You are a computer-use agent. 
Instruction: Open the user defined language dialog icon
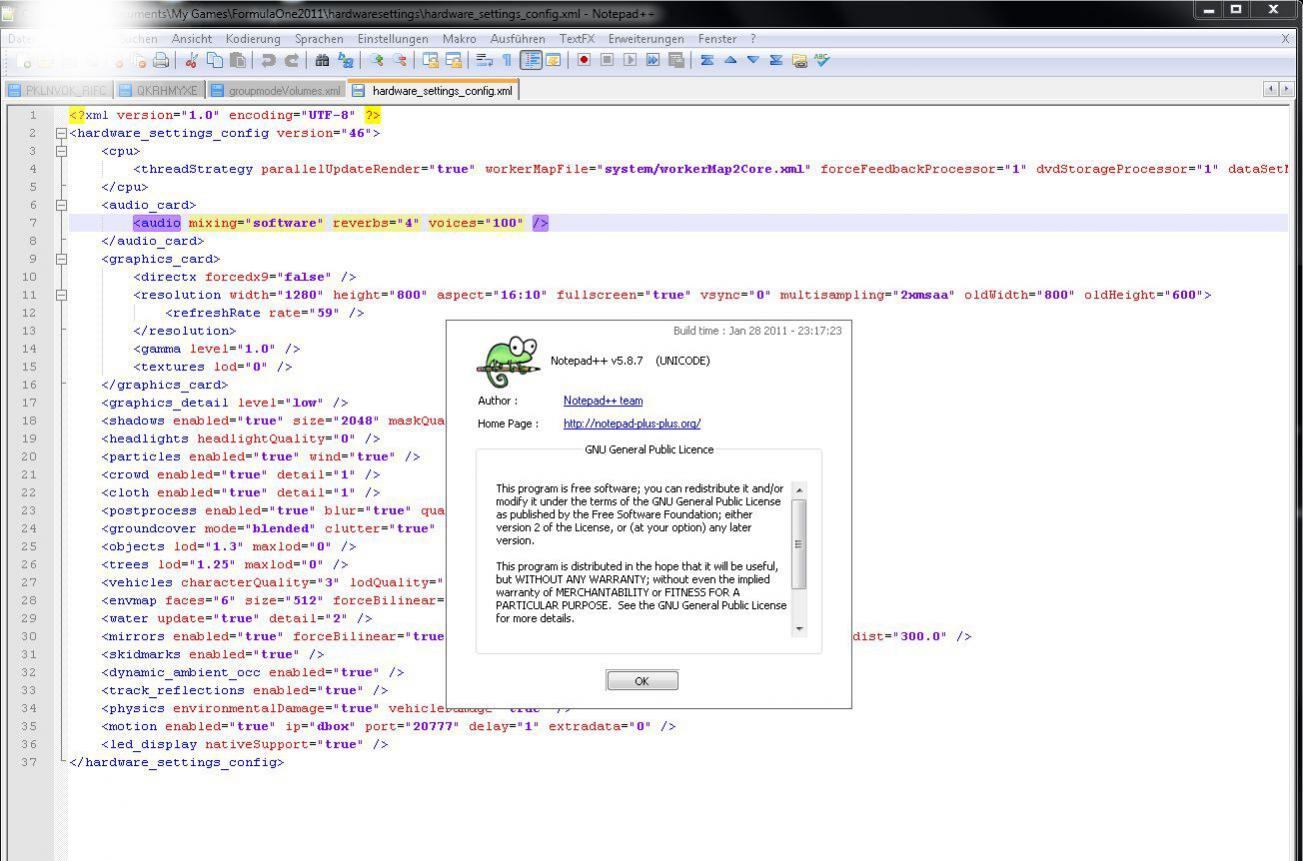[x=553, y=60]
